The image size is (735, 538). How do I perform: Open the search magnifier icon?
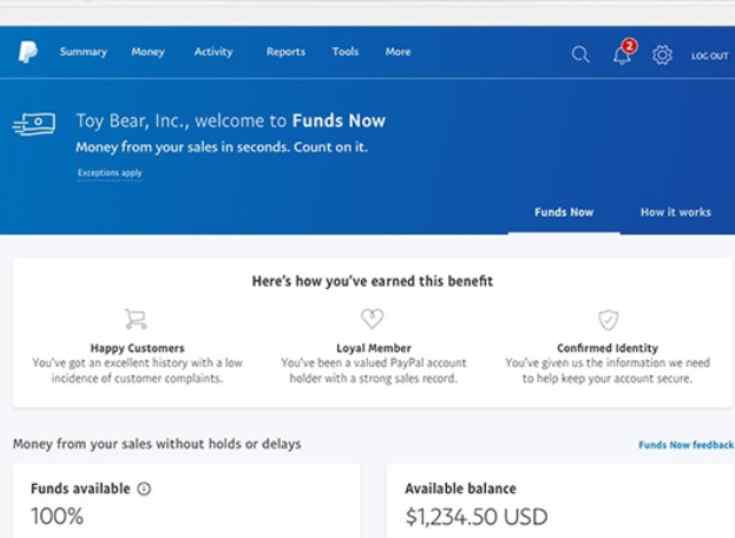tap(580, 54)
